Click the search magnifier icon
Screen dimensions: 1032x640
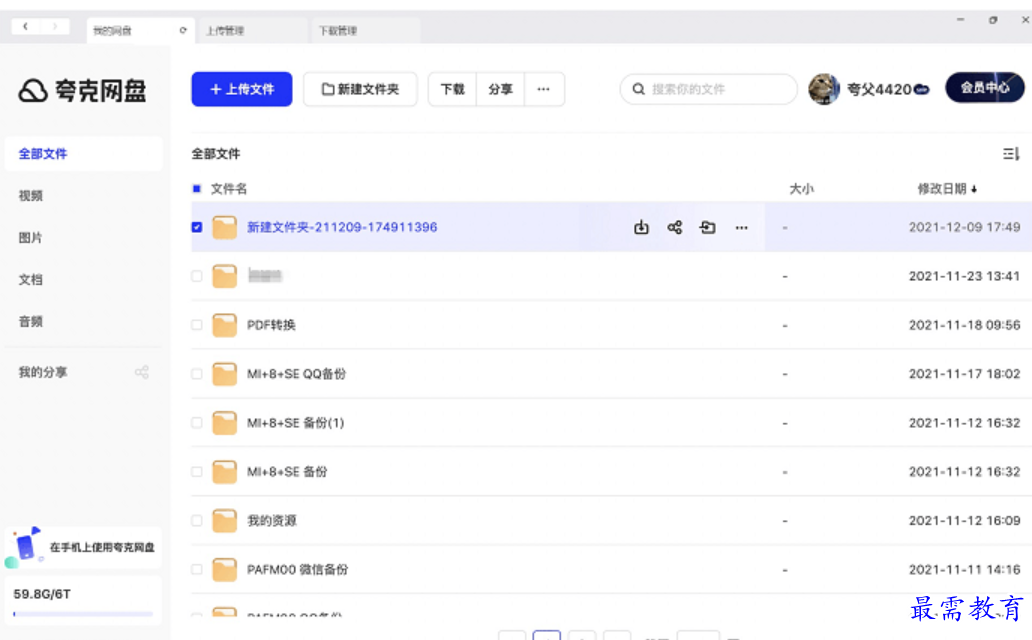pos(638,89)
